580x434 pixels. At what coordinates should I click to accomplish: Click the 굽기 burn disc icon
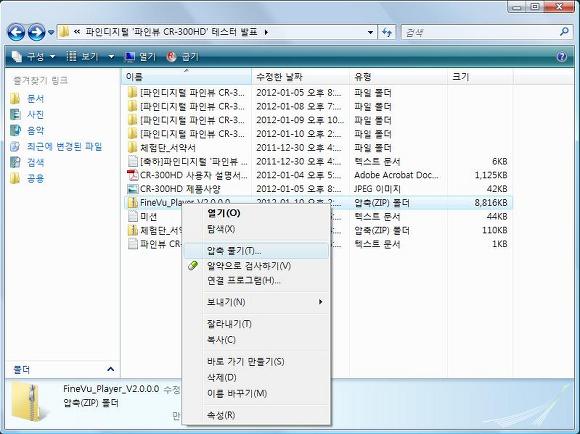[x=172, y=57]
